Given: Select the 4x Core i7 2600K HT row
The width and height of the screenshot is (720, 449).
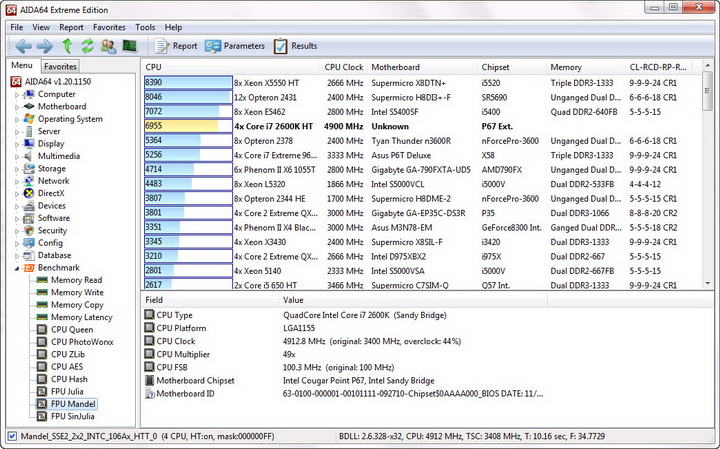Looking at the screenshot, I should [x=422, y=126].
